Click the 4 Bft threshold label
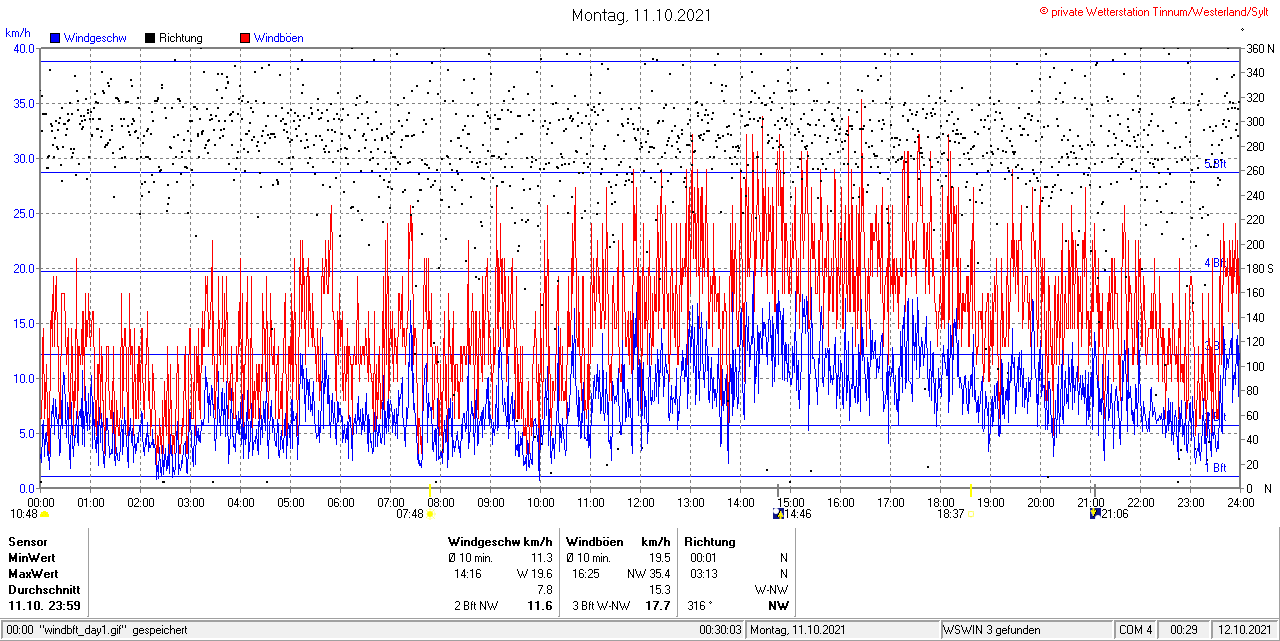The height and width of the screenshot is (641, 1280). tap(1215, 263)
